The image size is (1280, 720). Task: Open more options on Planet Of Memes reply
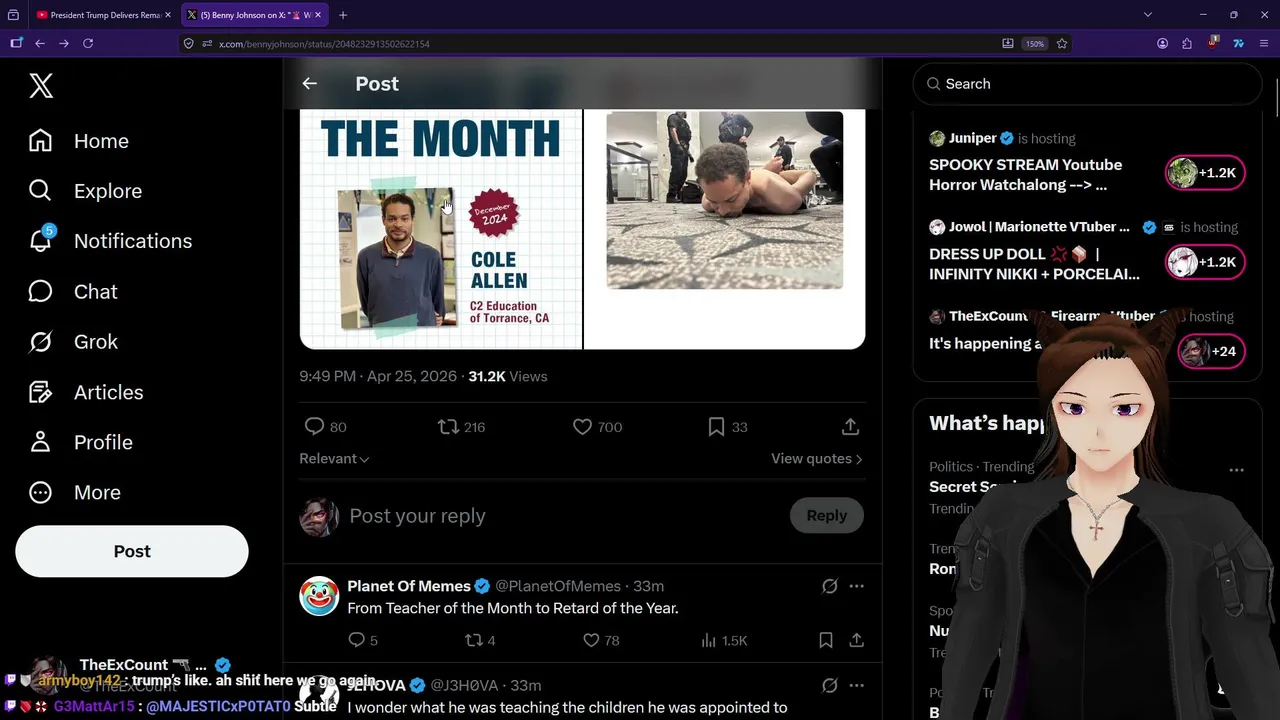[x=856, y=587]
